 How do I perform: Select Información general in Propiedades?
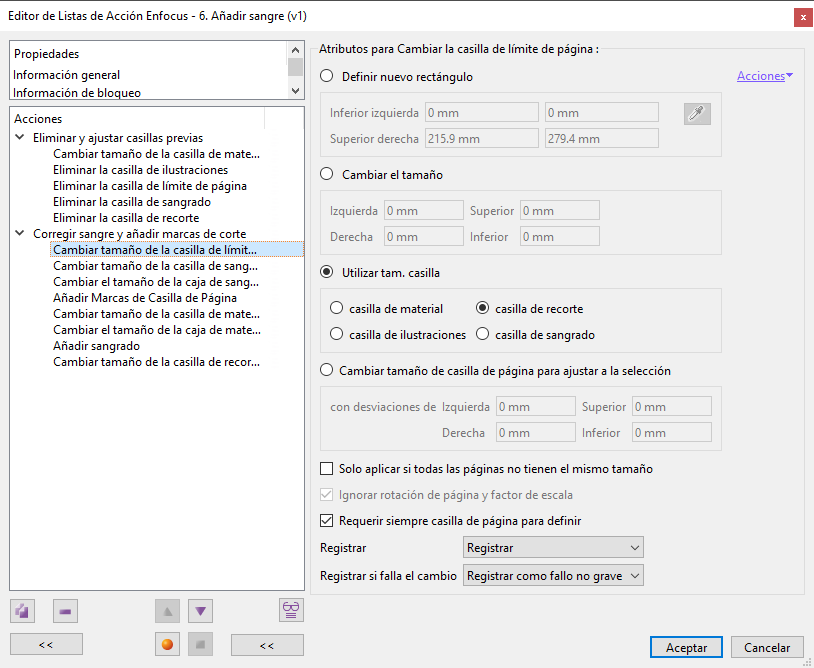(x=66, y=75)
